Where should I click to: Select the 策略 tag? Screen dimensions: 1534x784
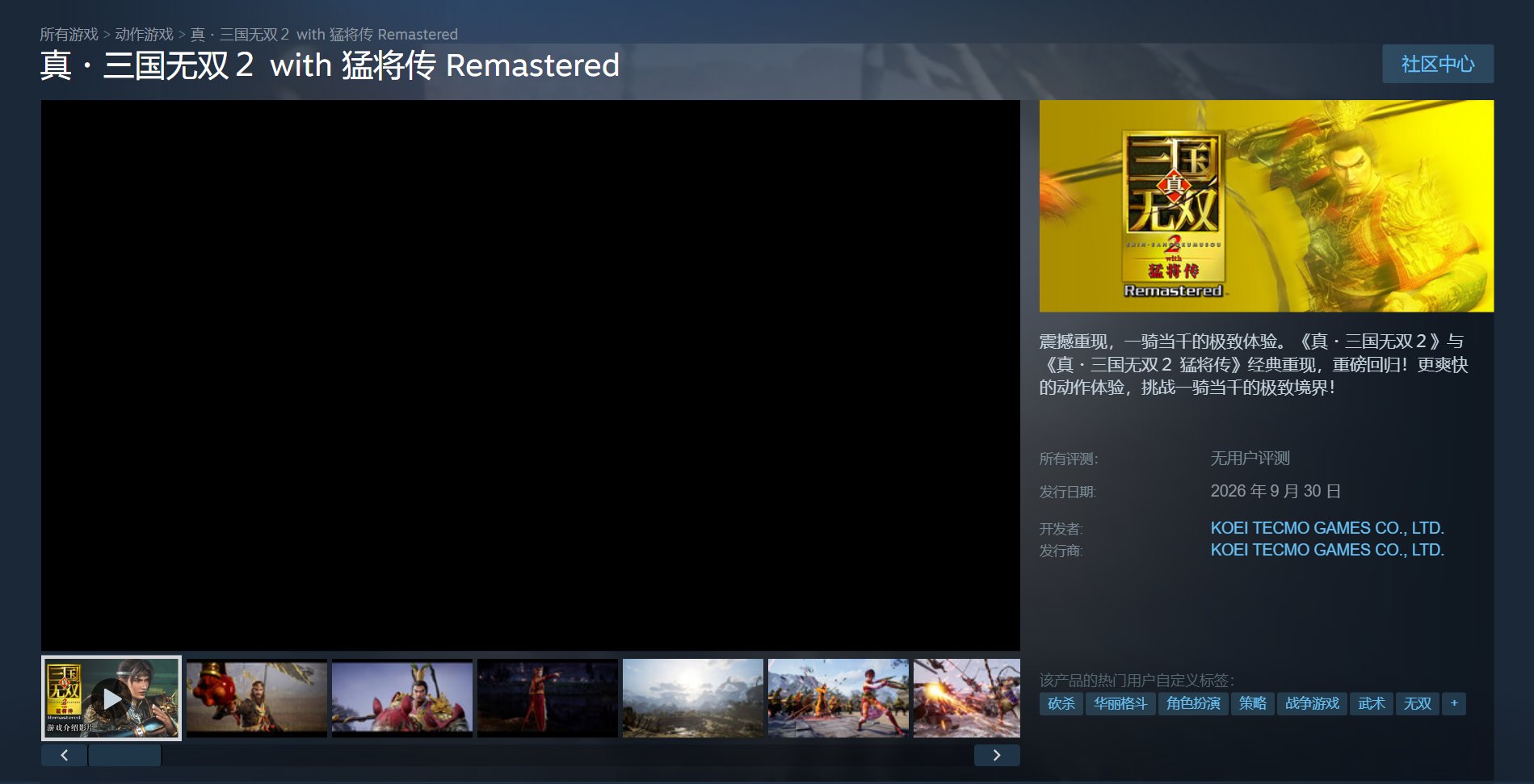click(x=1253, y=703)
